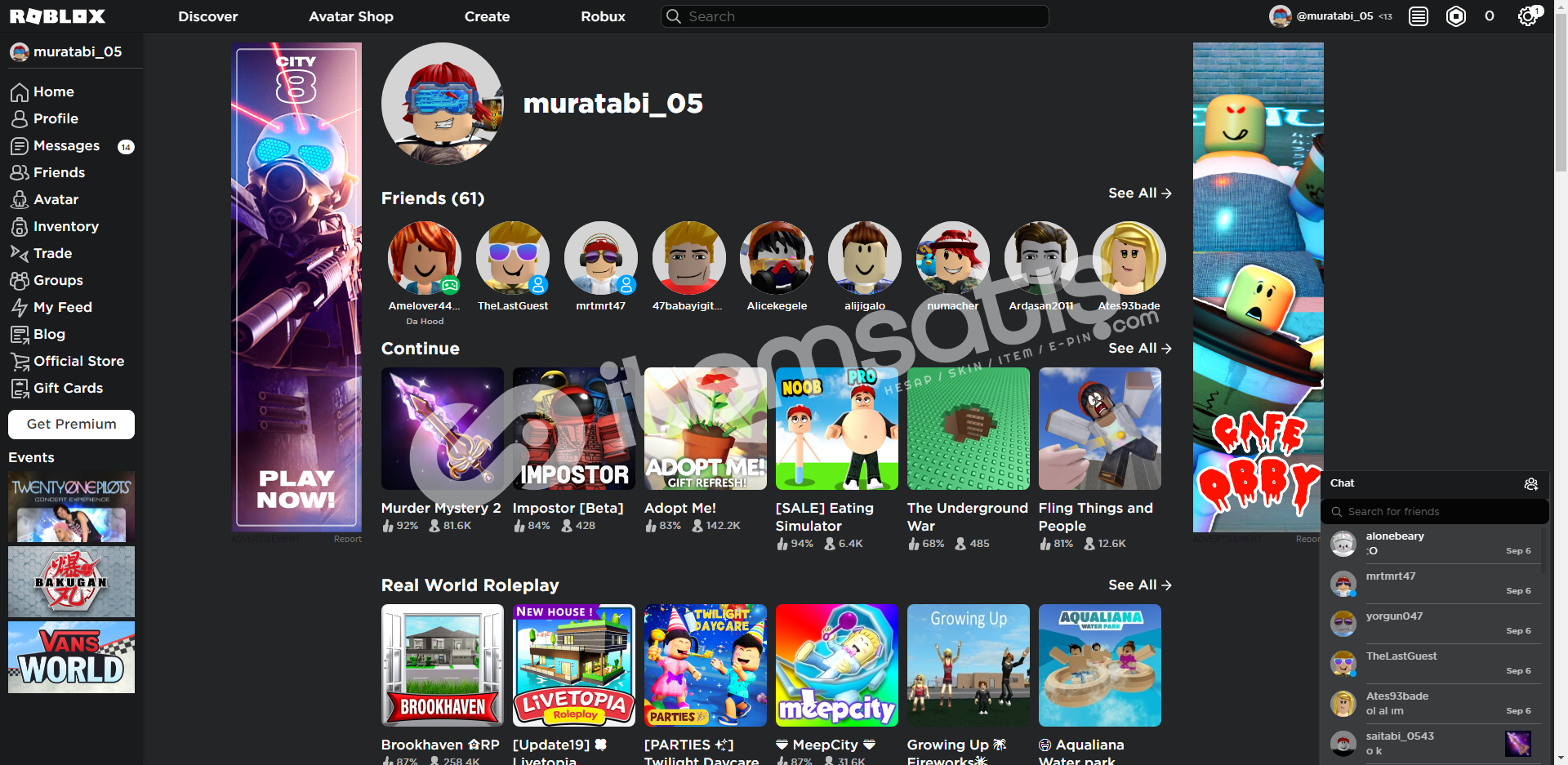Open friend 47babayigit avatar
This screenshot has width=1568, height=765.
pos(689,258)
